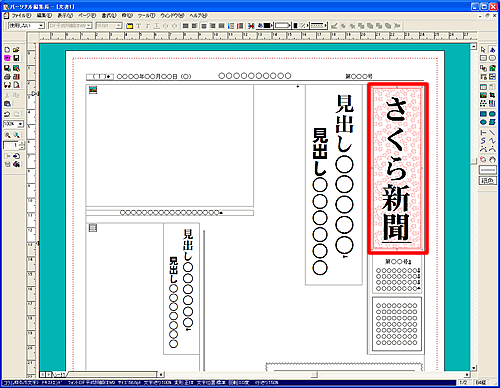Toggle bold T on the format toolbar
The image size is (500, 388).
point(139,26)
